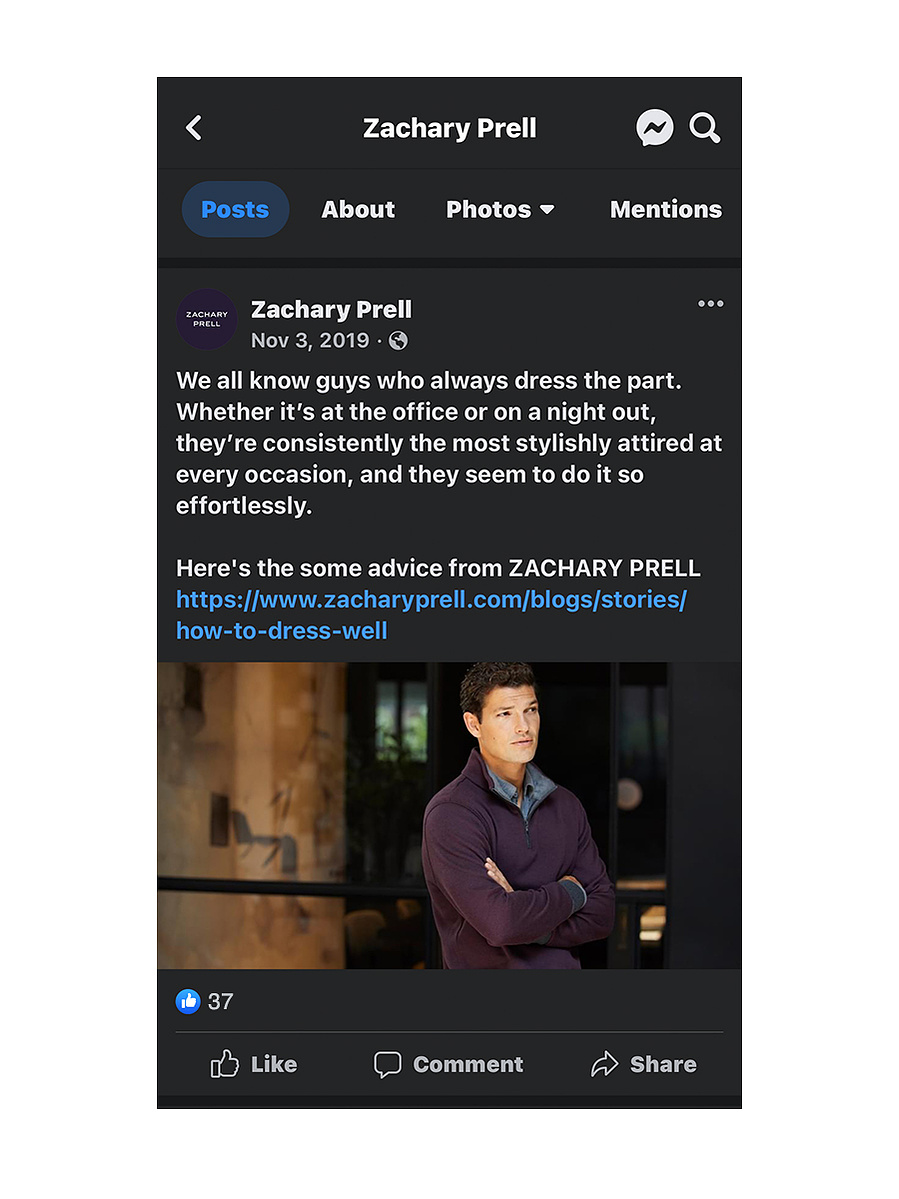Tap the back arrow icon
899x1199 pixels.
(x=194, y=128)
